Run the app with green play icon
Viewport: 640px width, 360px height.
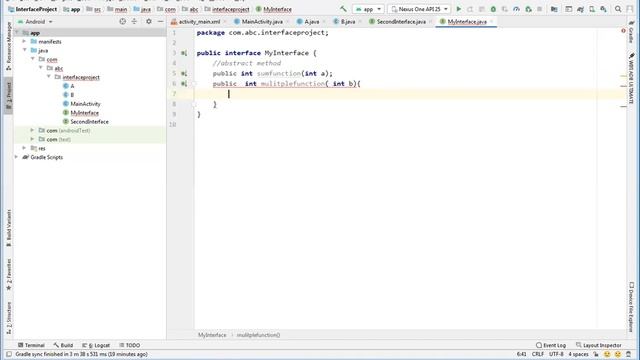click(459, 9)
